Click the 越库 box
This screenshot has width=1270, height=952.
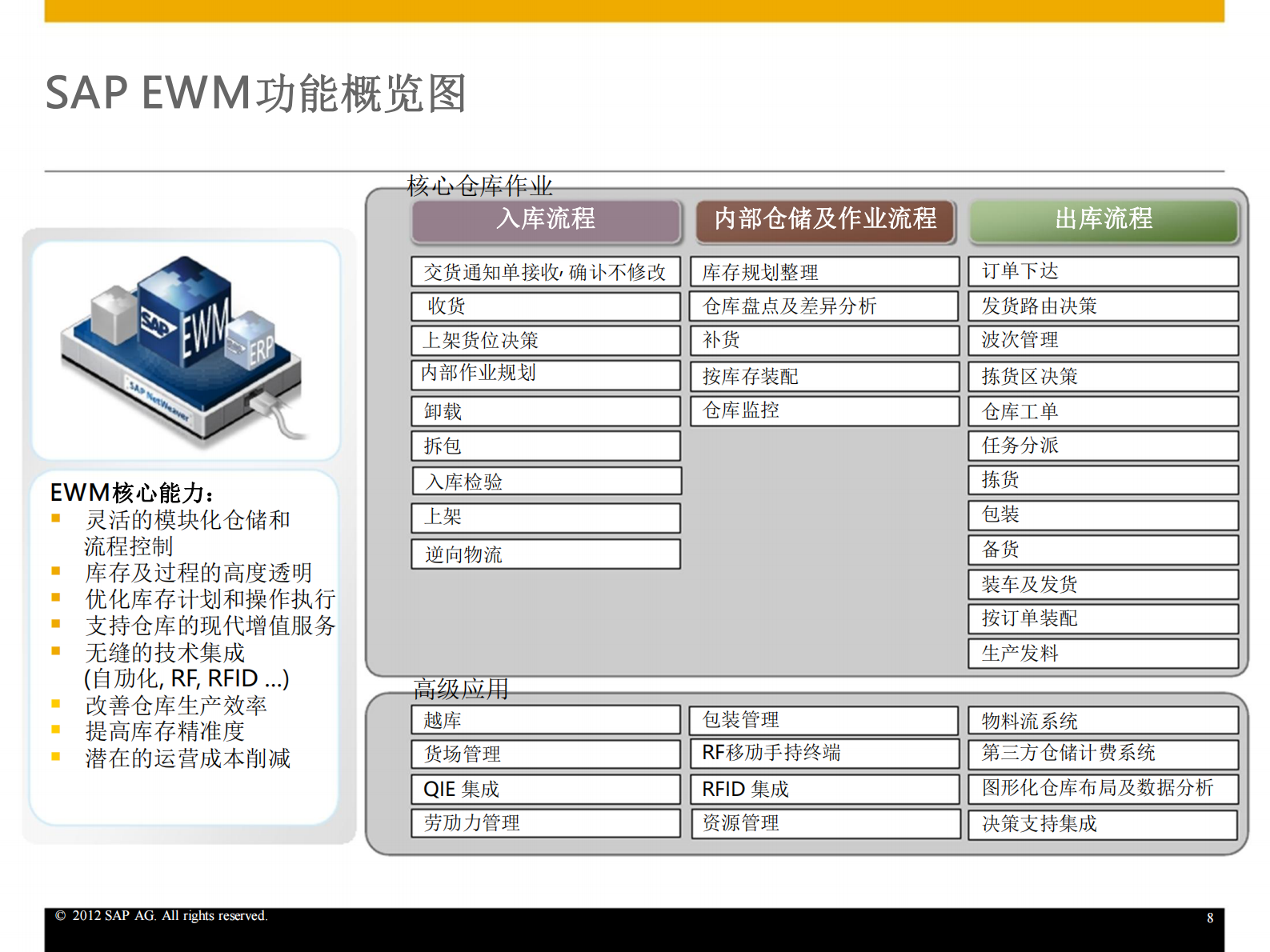tap(546, 720)
